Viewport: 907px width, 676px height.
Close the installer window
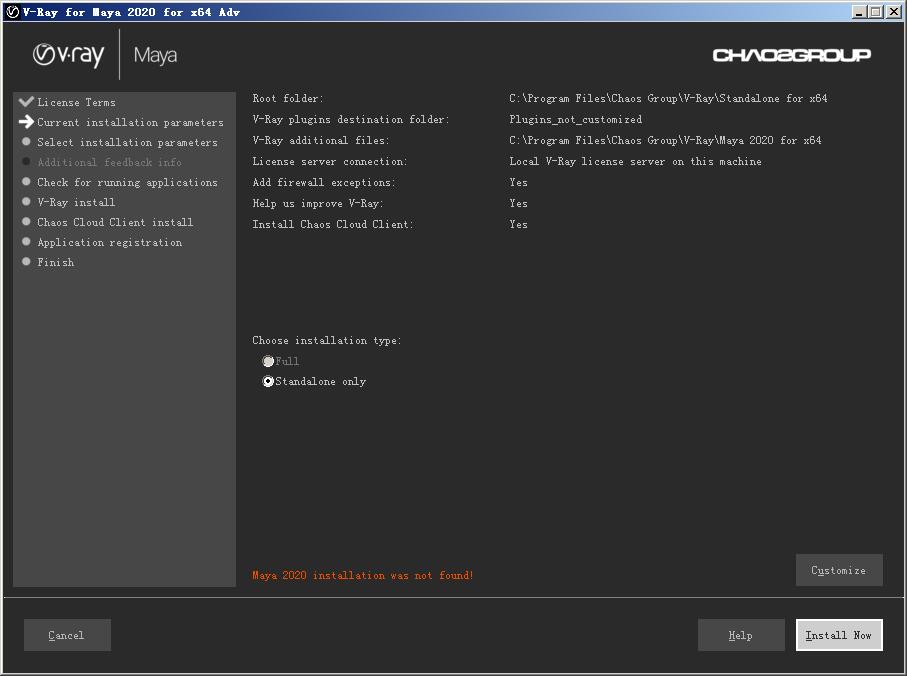(894, 12)
